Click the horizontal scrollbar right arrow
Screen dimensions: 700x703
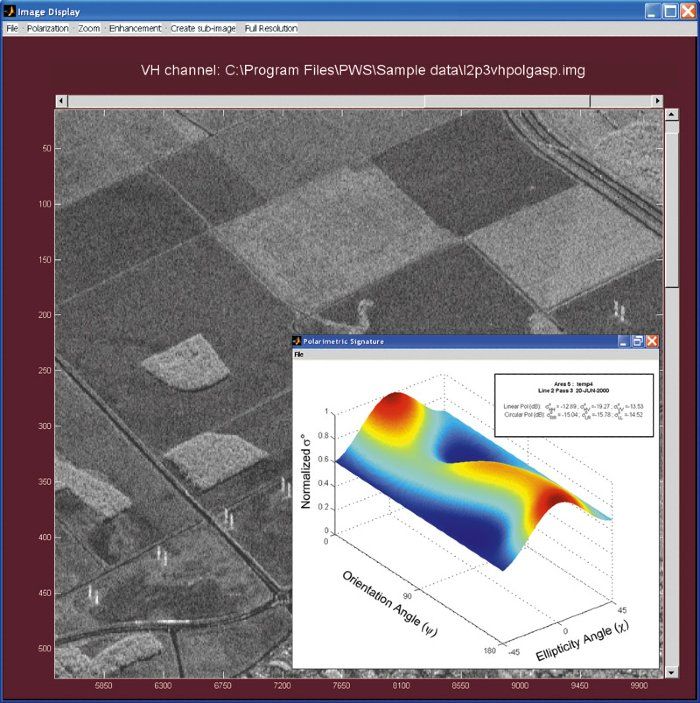657,101
